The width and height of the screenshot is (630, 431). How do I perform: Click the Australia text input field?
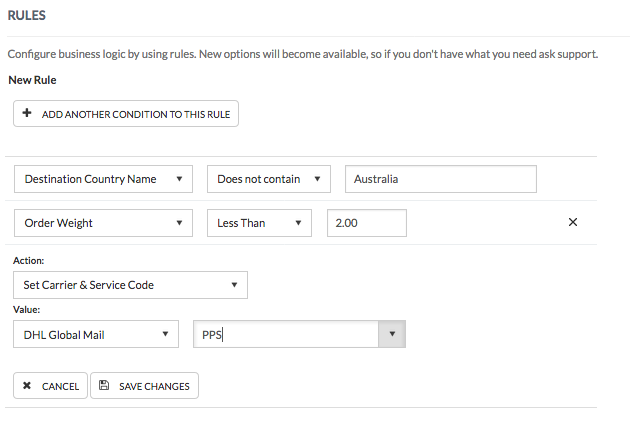[441, 179]
